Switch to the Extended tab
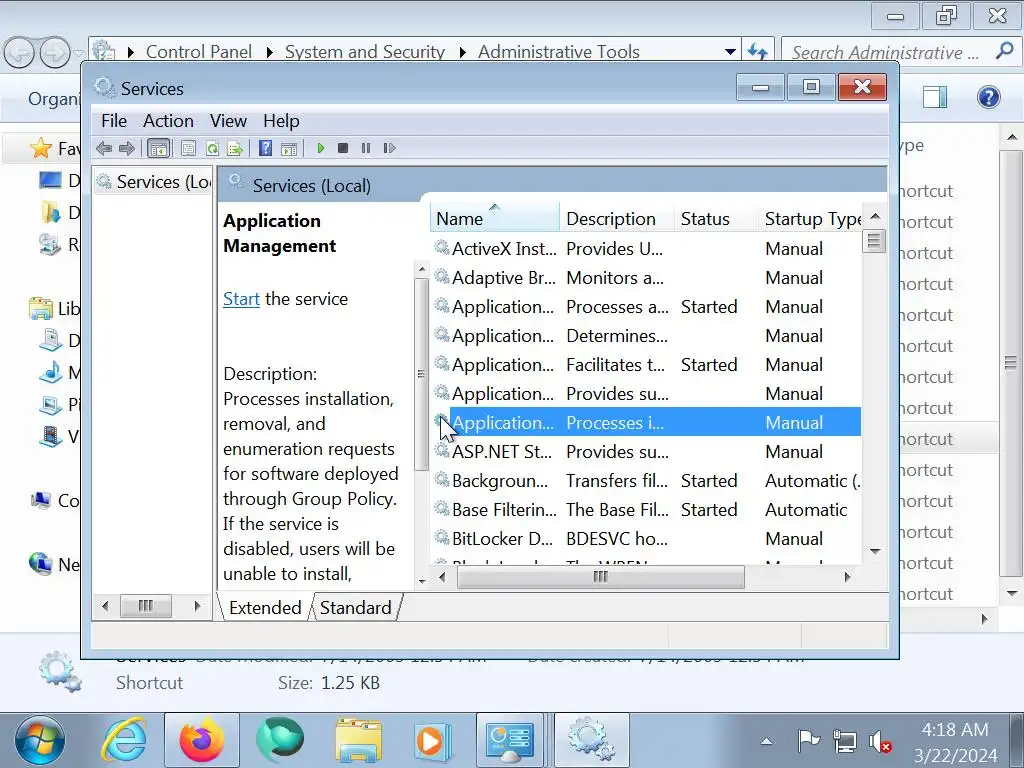 [264, 608]
